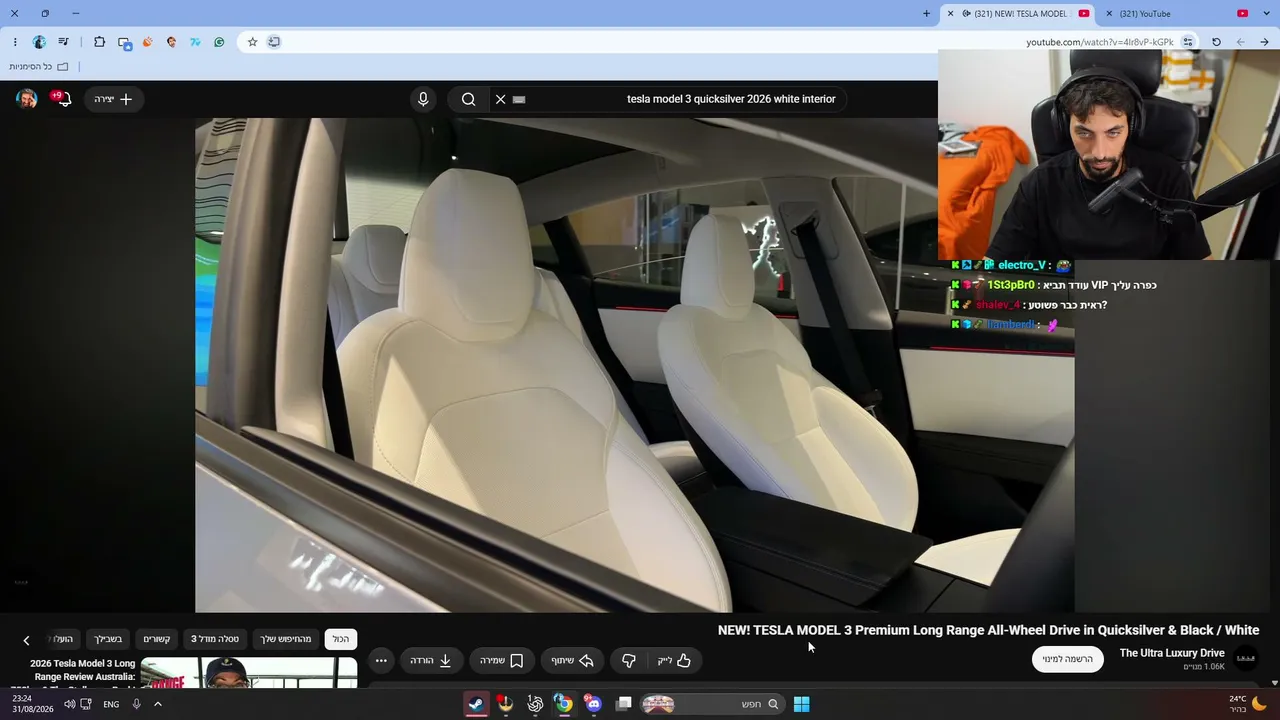Click chat username 1St3pBr0 in the stream overlay
Viewport: 1280px width, 720px height.
click(x=1011, y=285)
